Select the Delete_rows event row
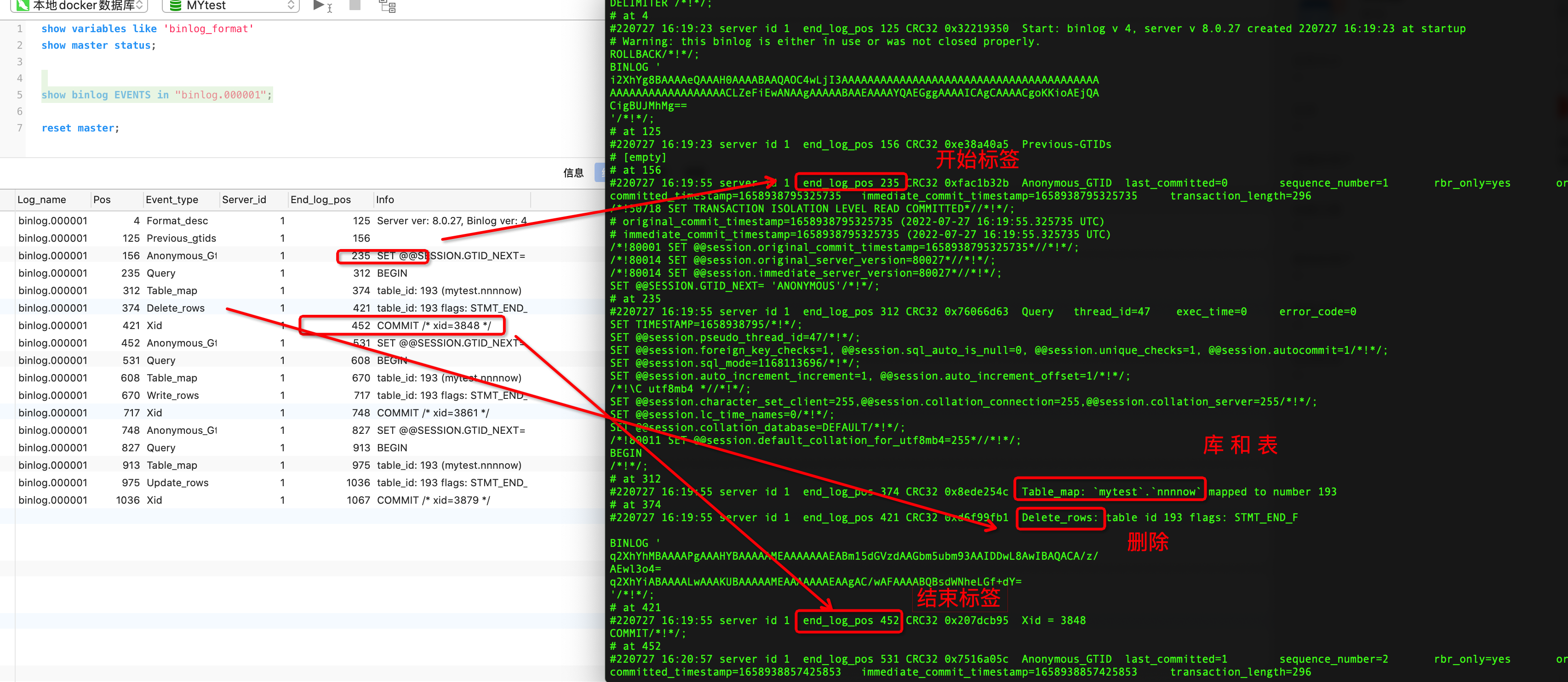This screenshot has height=682, width=1568. pos(175,308)
